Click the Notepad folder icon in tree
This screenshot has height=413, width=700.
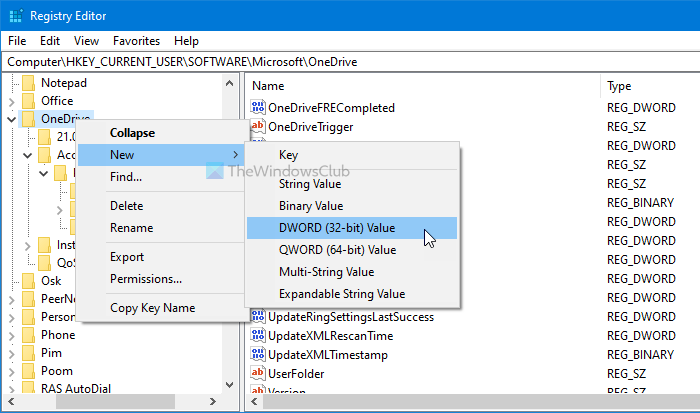[28, 83]
